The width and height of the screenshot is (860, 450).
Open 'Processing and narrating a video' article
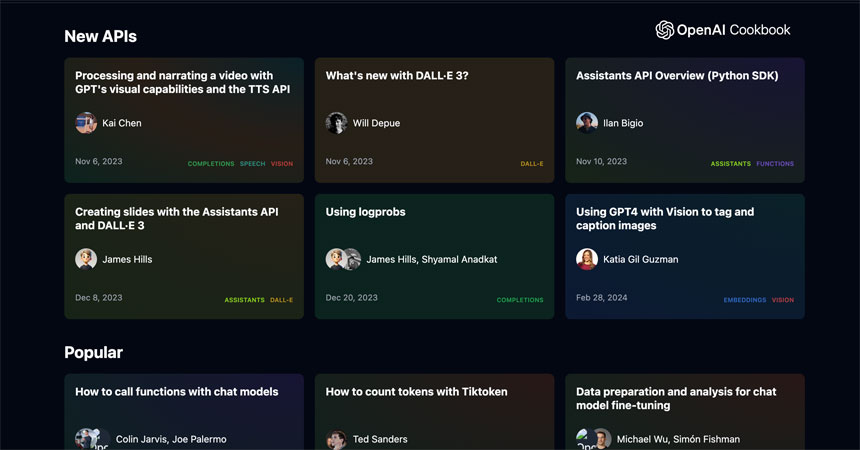pos(183,82)
